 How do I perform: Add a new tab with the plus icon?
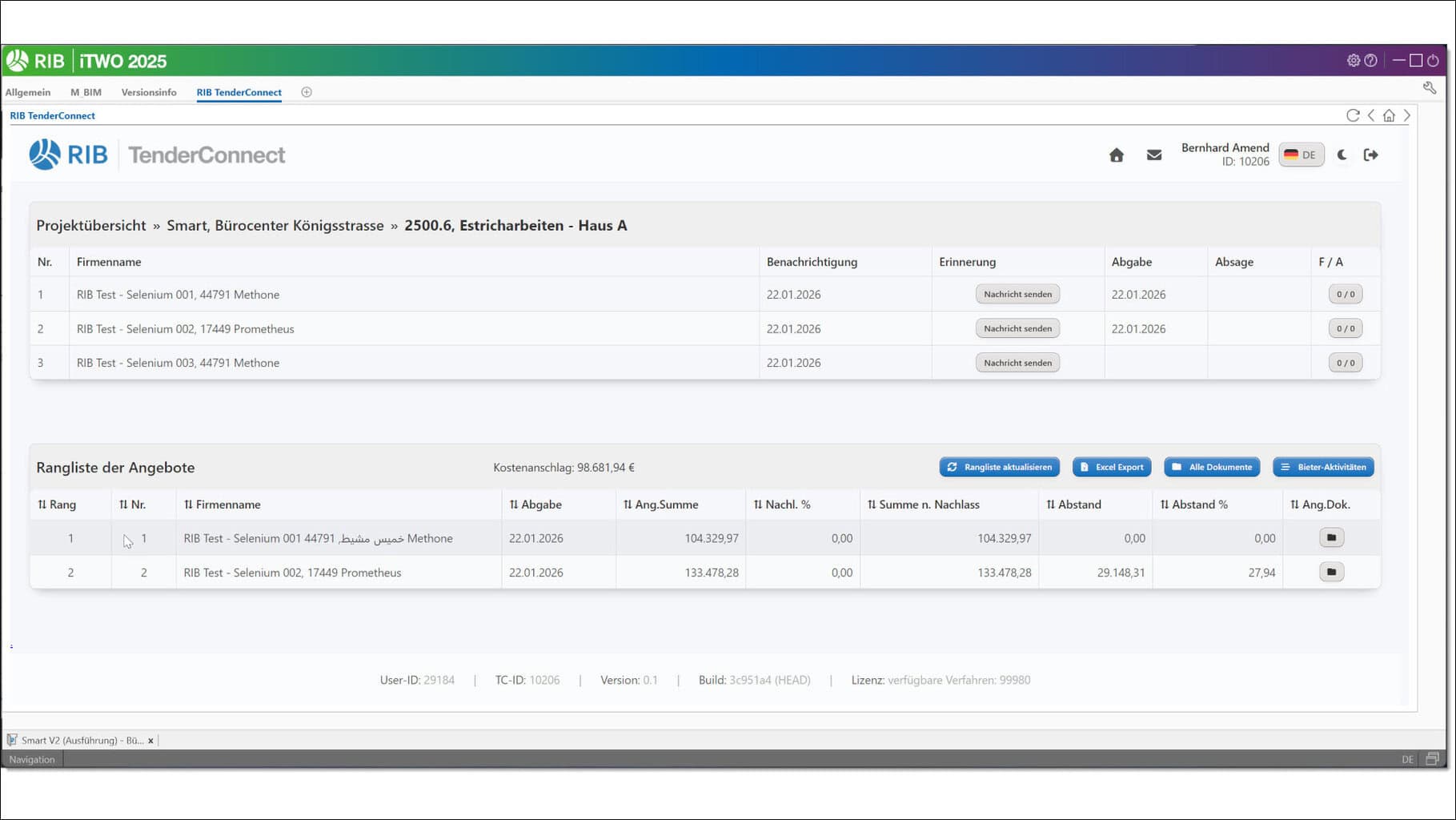point(307,92)
